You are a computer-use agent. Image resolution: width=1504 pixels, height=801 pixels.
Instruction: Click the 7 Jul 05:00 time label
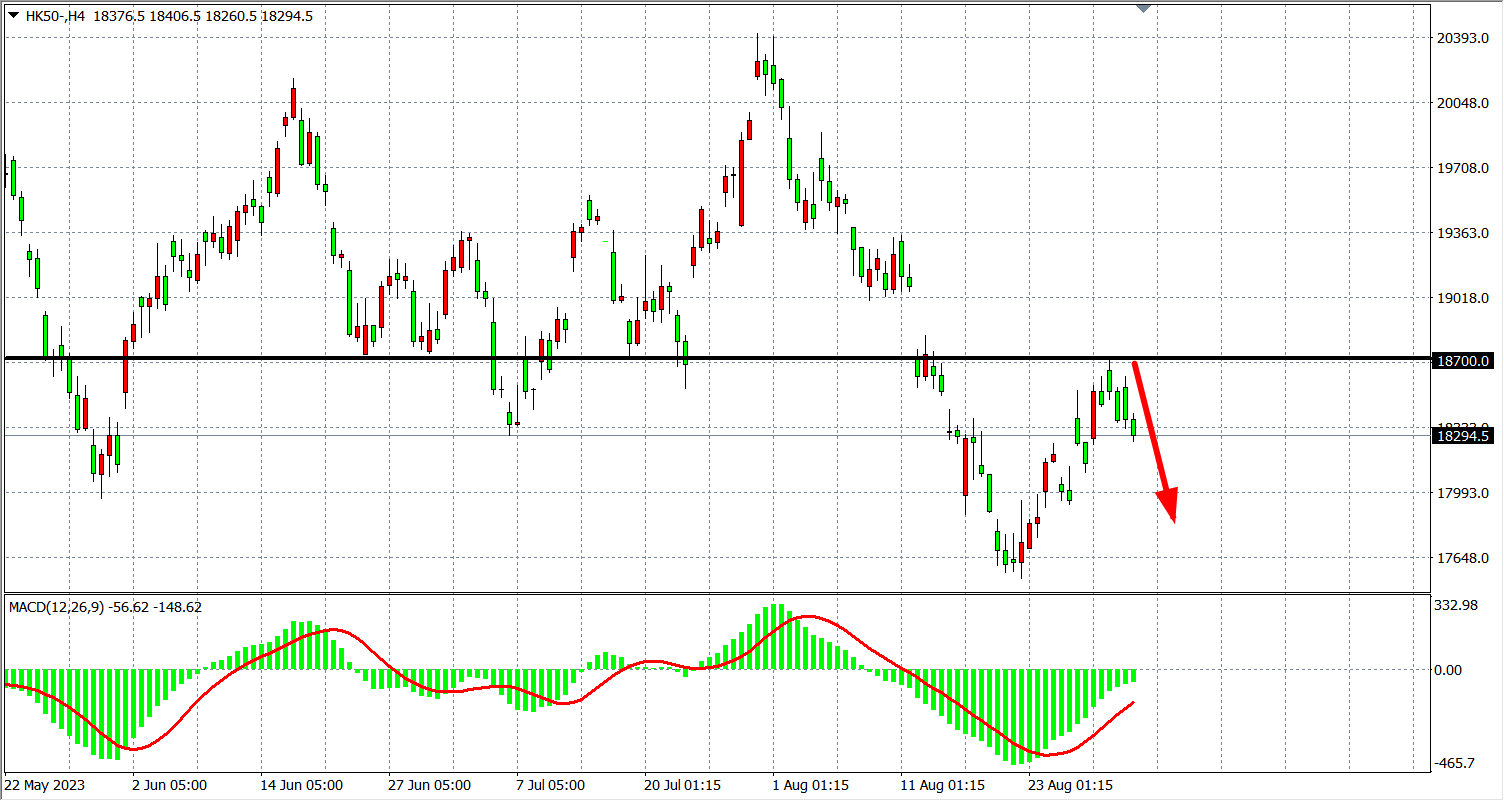552,785
